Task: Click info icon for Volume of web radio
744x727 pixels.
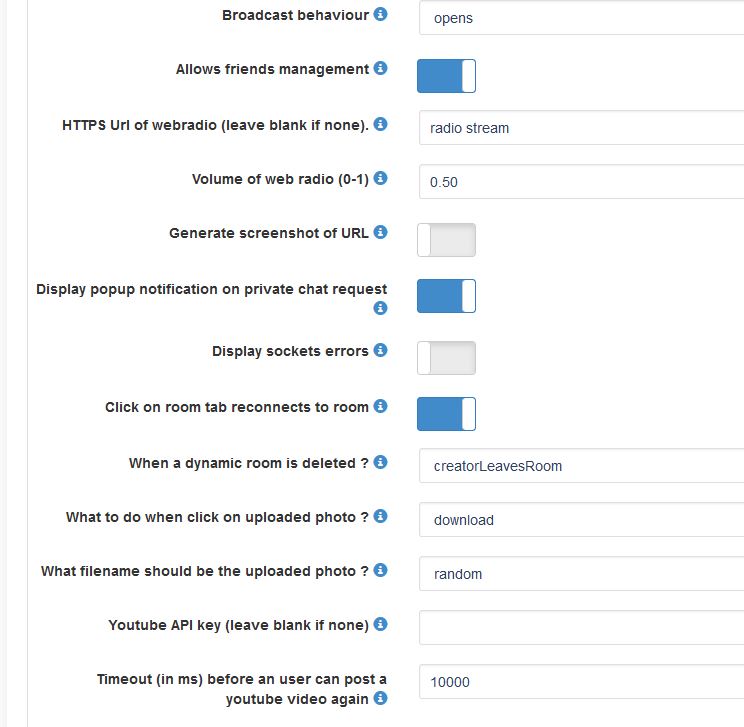Action: point(380,179)
